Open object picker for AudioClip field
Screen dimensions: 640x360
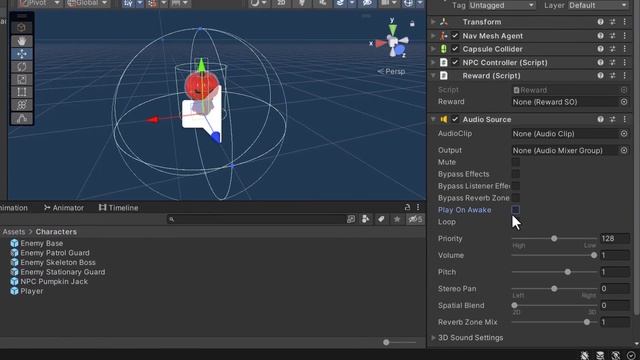coord(624,133)
